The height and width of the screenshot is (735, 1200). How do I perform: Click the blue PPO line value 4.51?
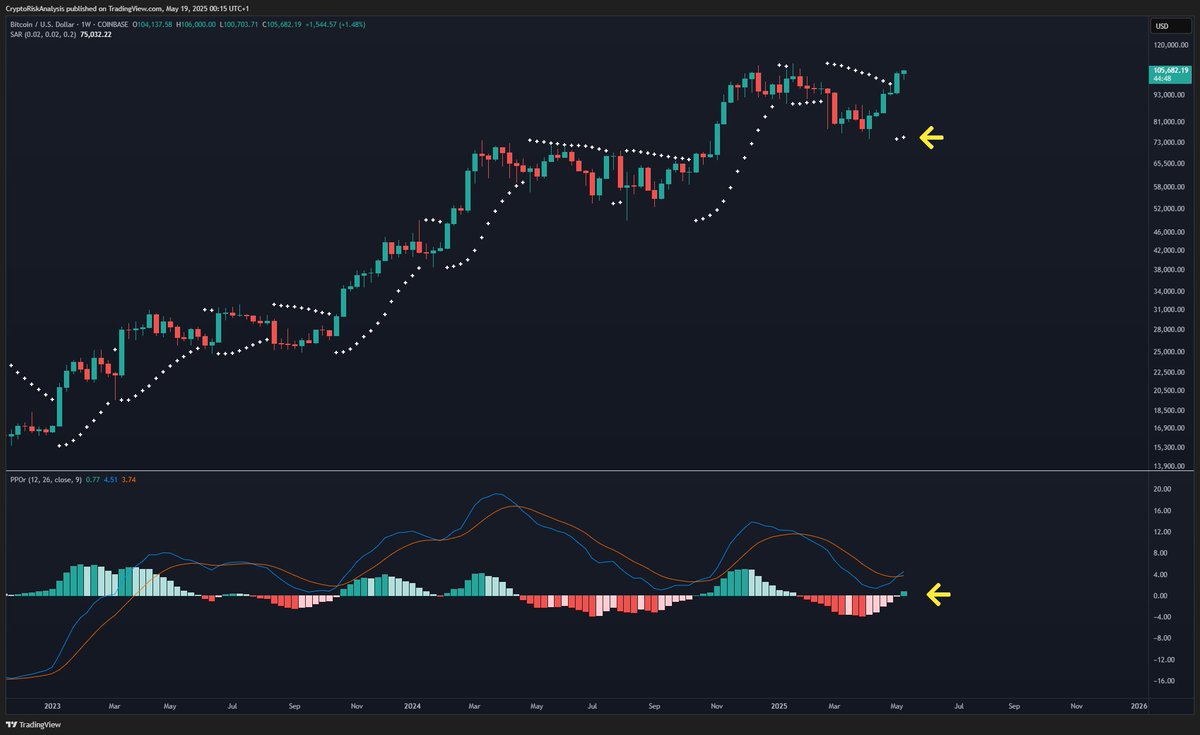coord(110,480)
